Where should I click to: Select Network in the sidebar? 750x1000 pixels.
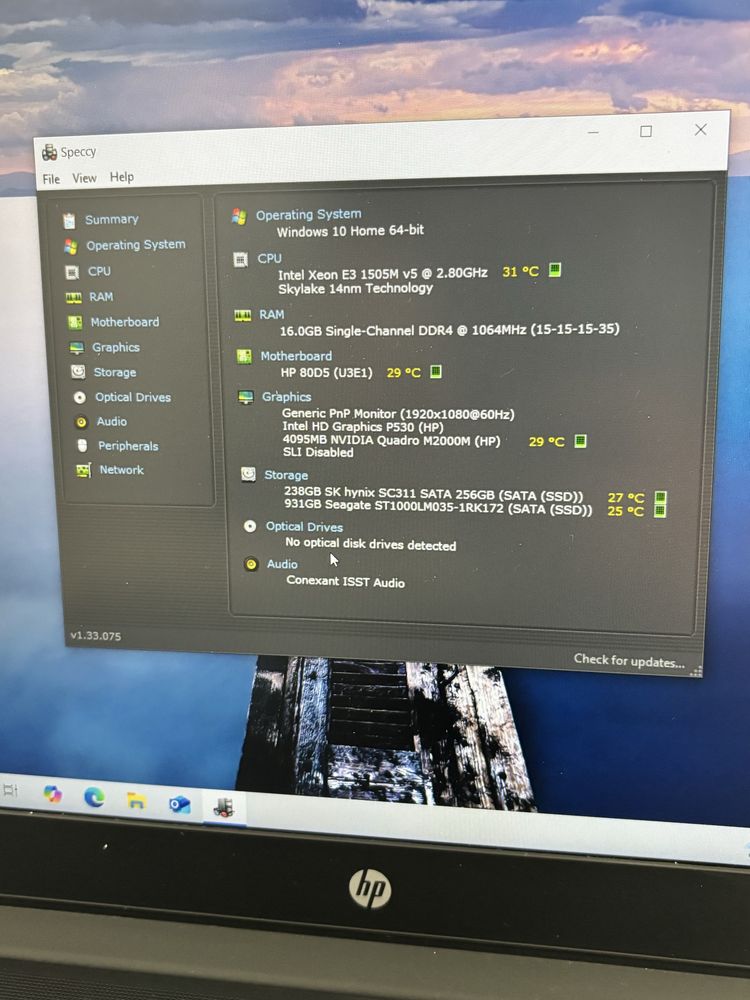click(x=121, y=470)
